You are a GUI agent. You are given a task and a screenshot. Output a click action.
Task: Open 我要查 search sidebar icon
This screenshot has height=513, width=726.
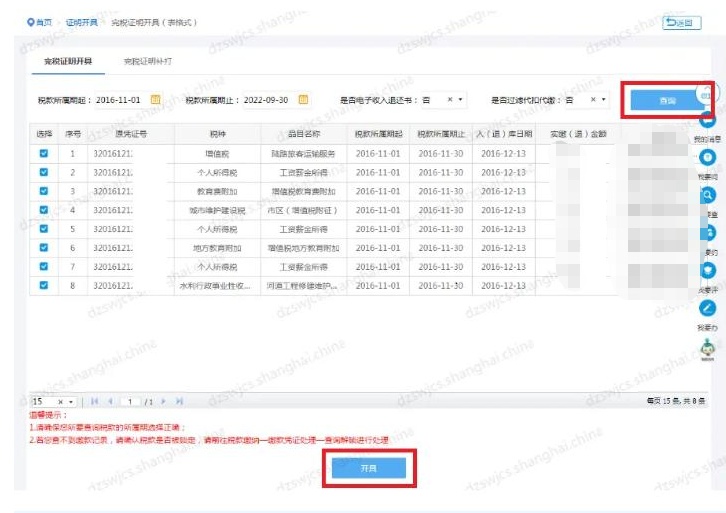(x=707, y=195)
